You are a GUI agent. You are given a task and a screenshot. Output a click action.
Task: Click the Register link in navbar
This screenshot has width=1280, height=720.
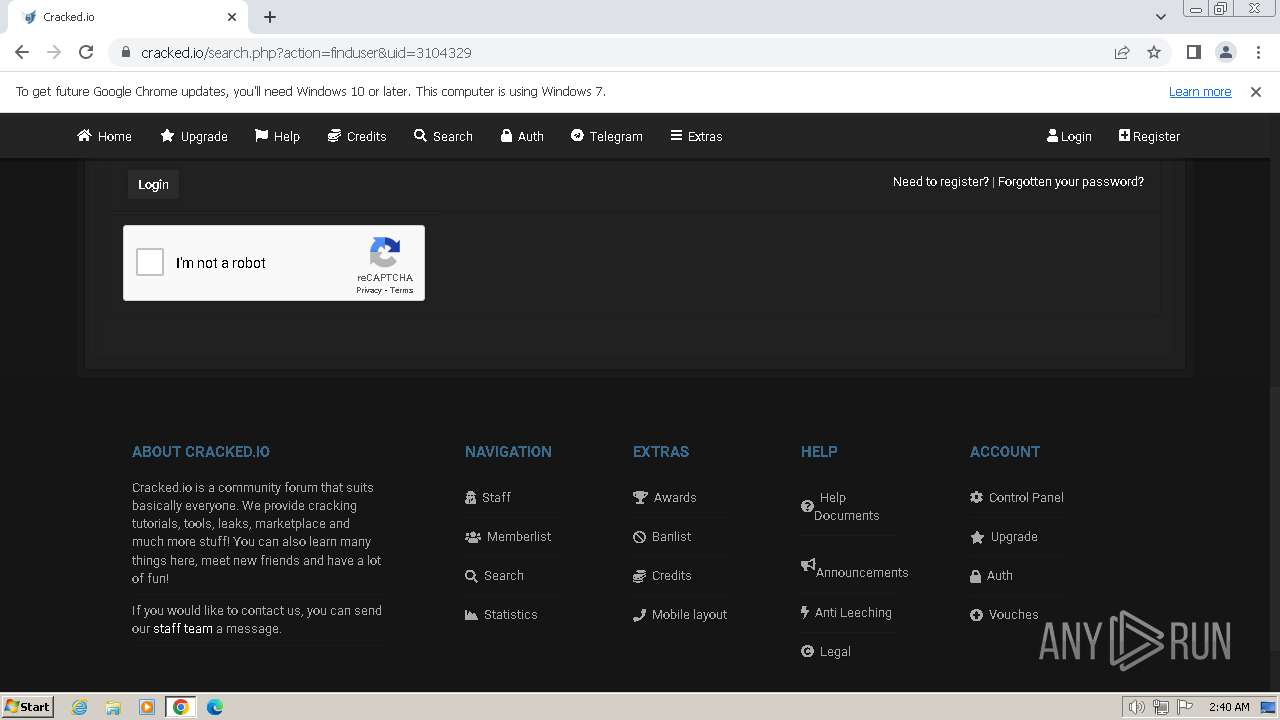tap(1149, 136)
